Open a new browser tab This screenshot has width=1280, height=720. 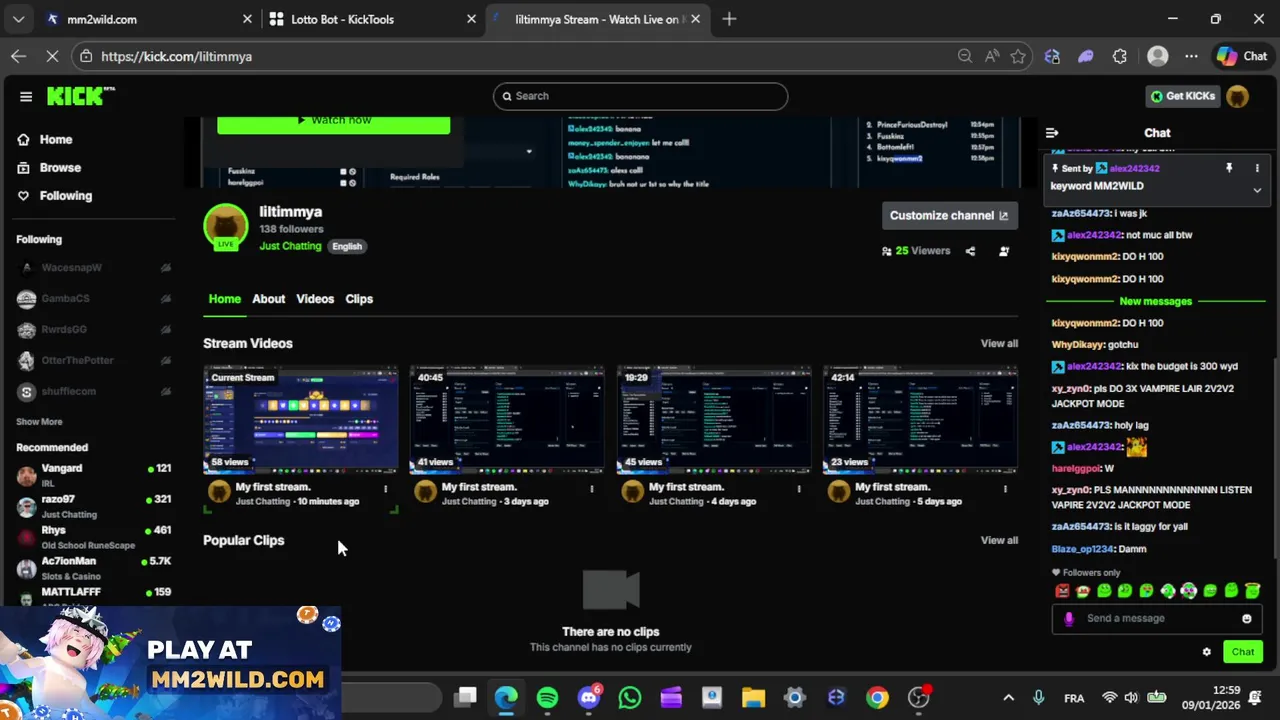click(729, 19)
